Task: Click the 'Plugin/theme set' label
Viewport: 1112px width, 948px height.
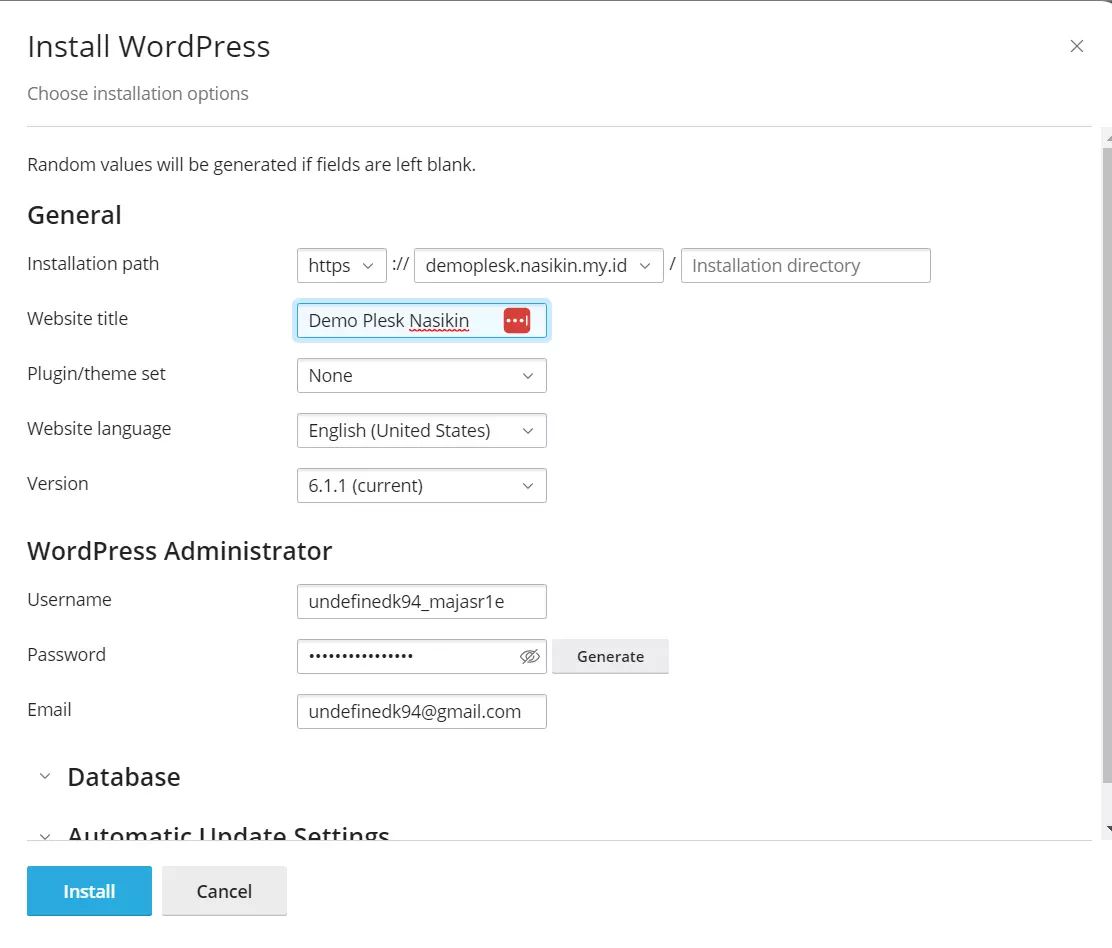Action: click(x=96, y=374)
